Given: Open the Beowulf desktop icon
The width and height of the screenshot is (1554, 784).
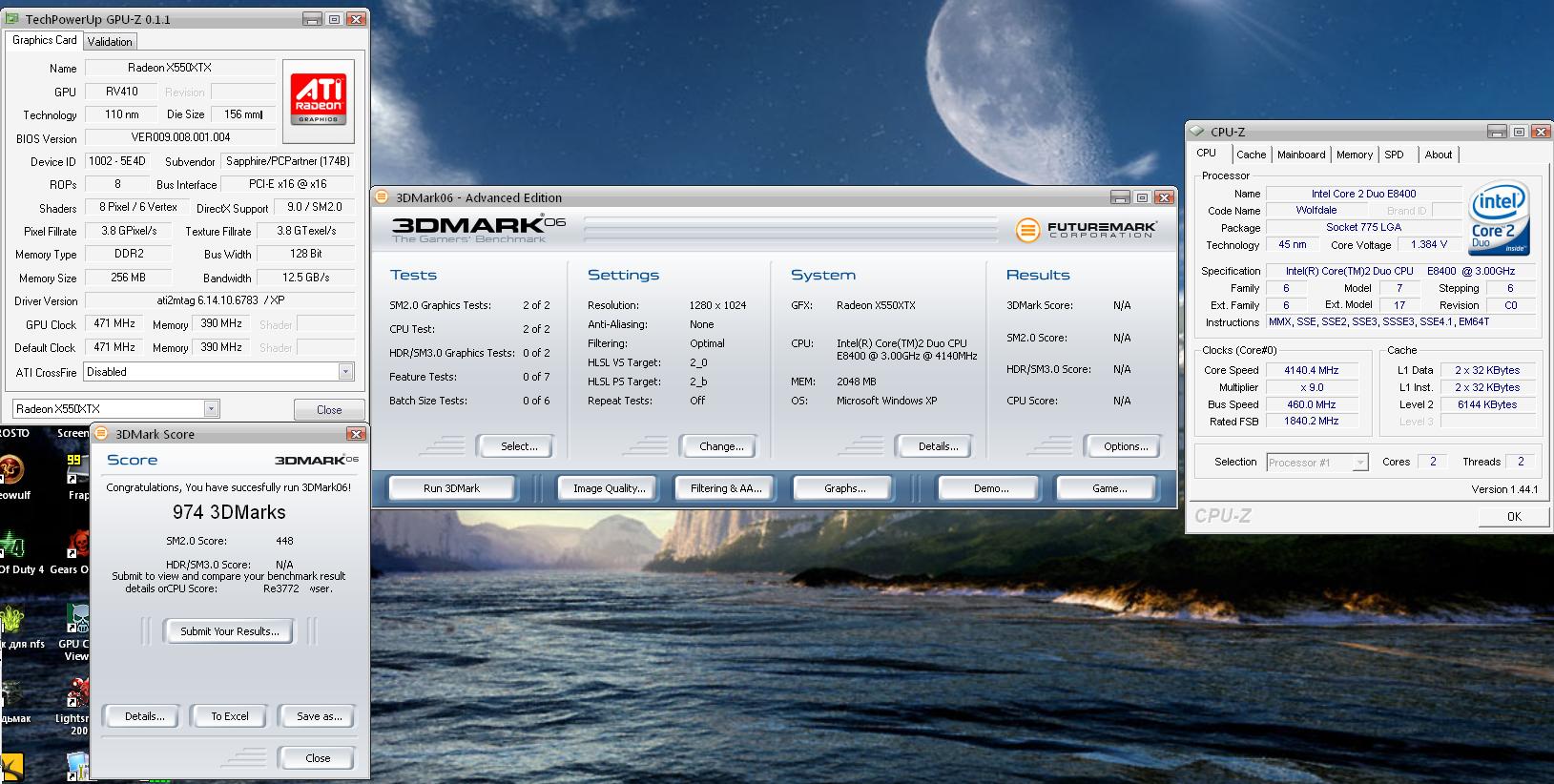Looking at the screenshot, I should 14,476.
